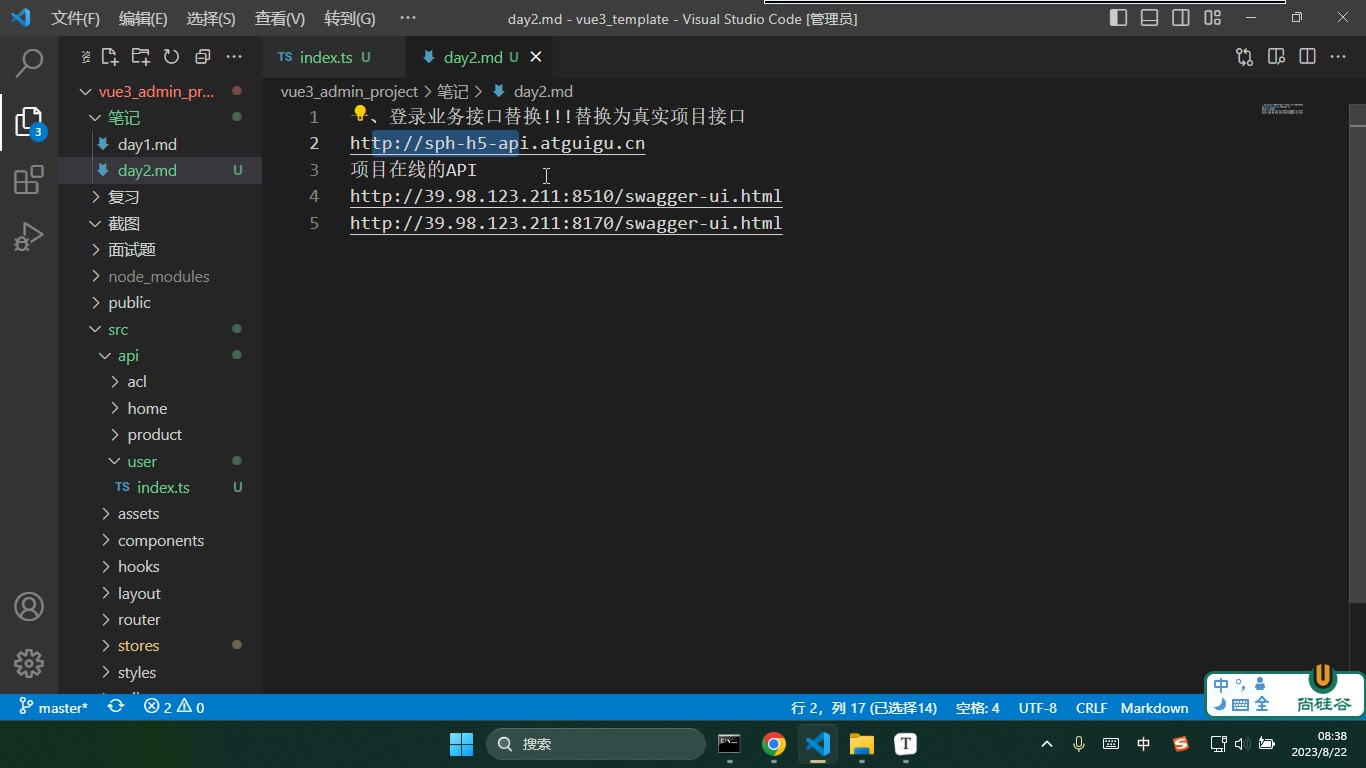Create a new folder in Explorer toolbar
Viewport: 1366px width, 768px height.
[141, 57]
